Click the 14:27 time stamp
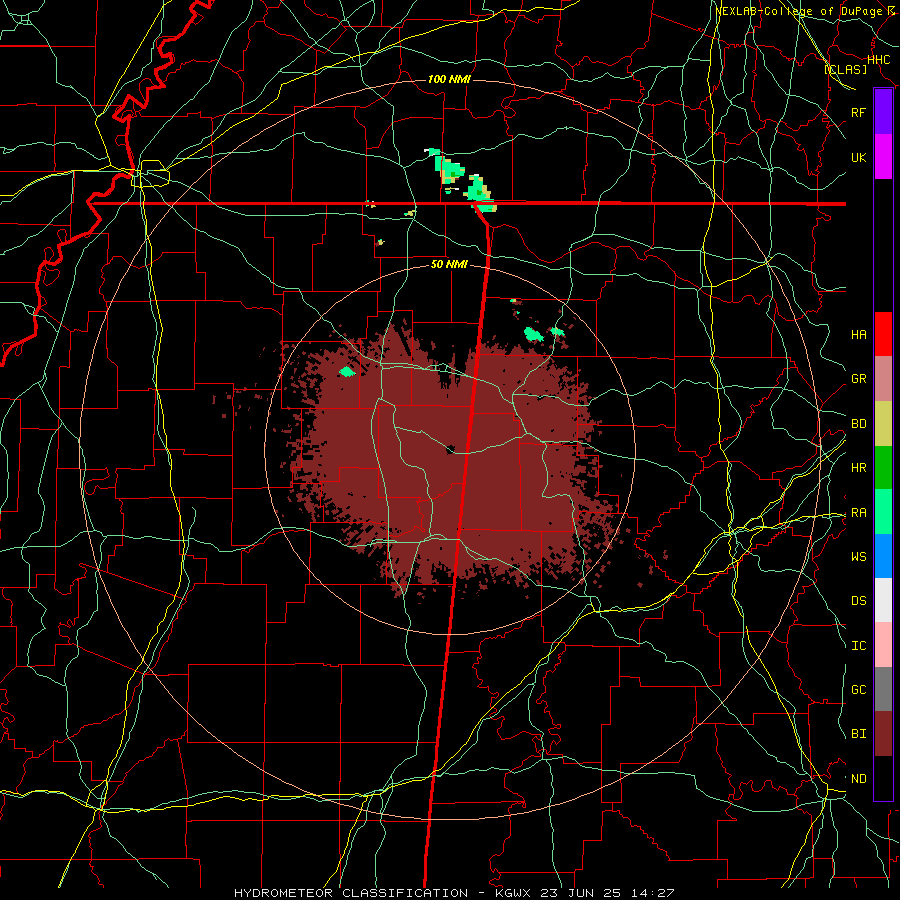This screenshot has height=900, width=900. 655,893
